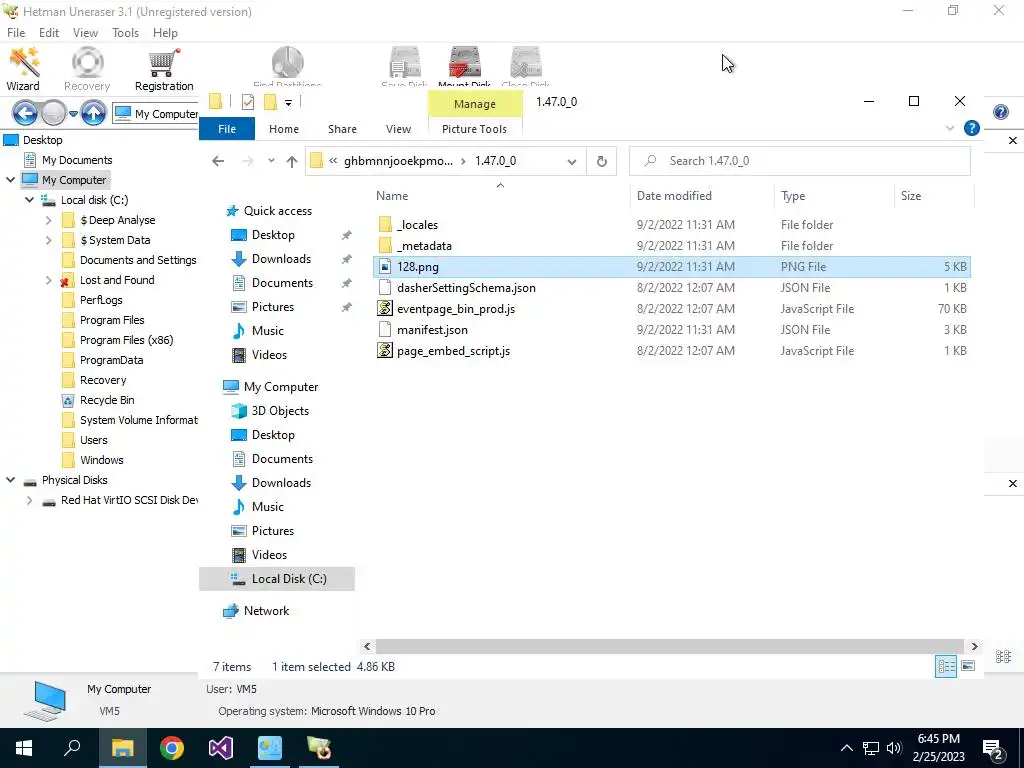Screen dimensions: 1024x768
Task: Open Explorer recent locations dropdown
Action: tap(271, 161)
